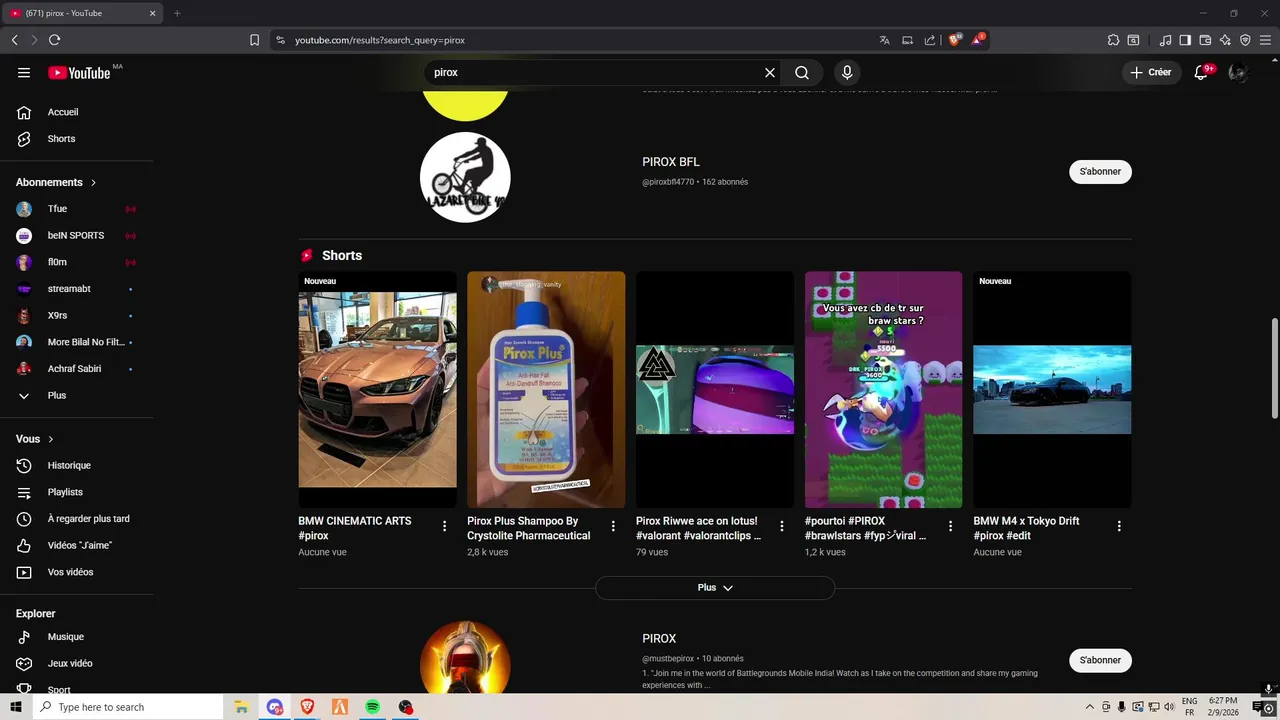Open options menu for BMW CINEMATIC ARTS

coord(445,526)
